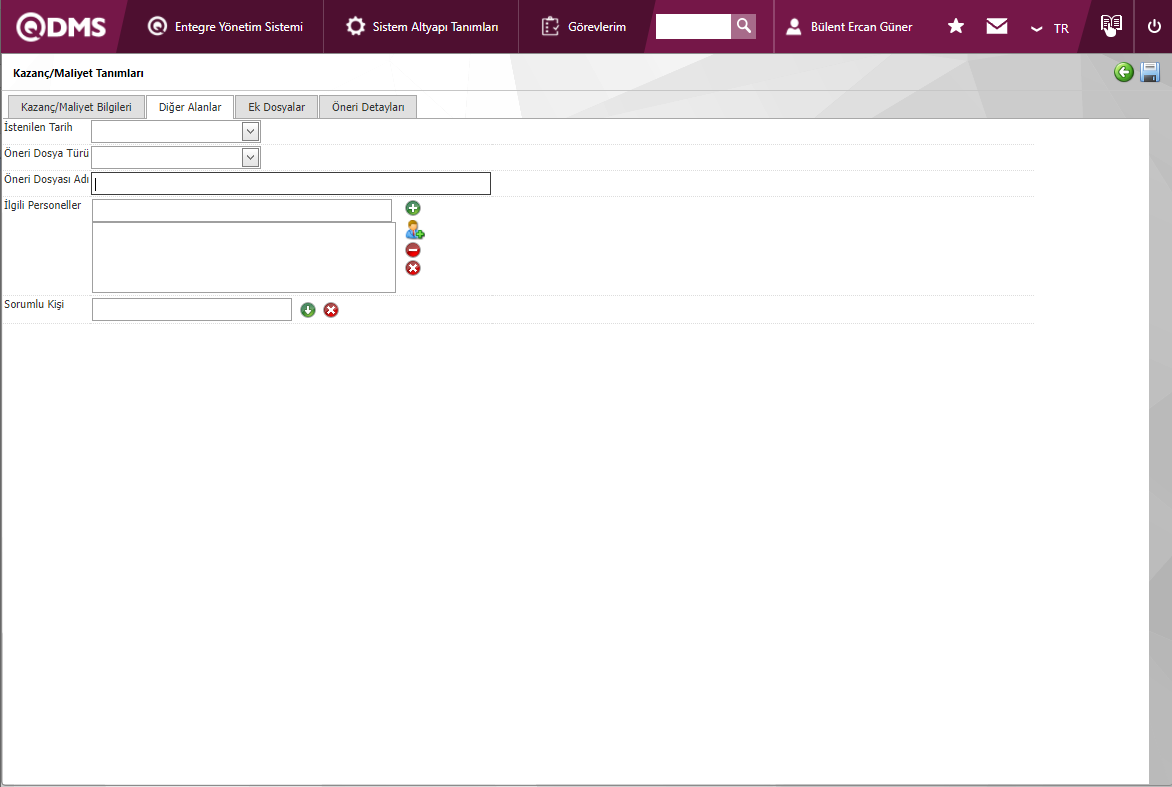1172x787 pixels.
Task: Open the messages envelope icon
Action: (x=996, y=26)
